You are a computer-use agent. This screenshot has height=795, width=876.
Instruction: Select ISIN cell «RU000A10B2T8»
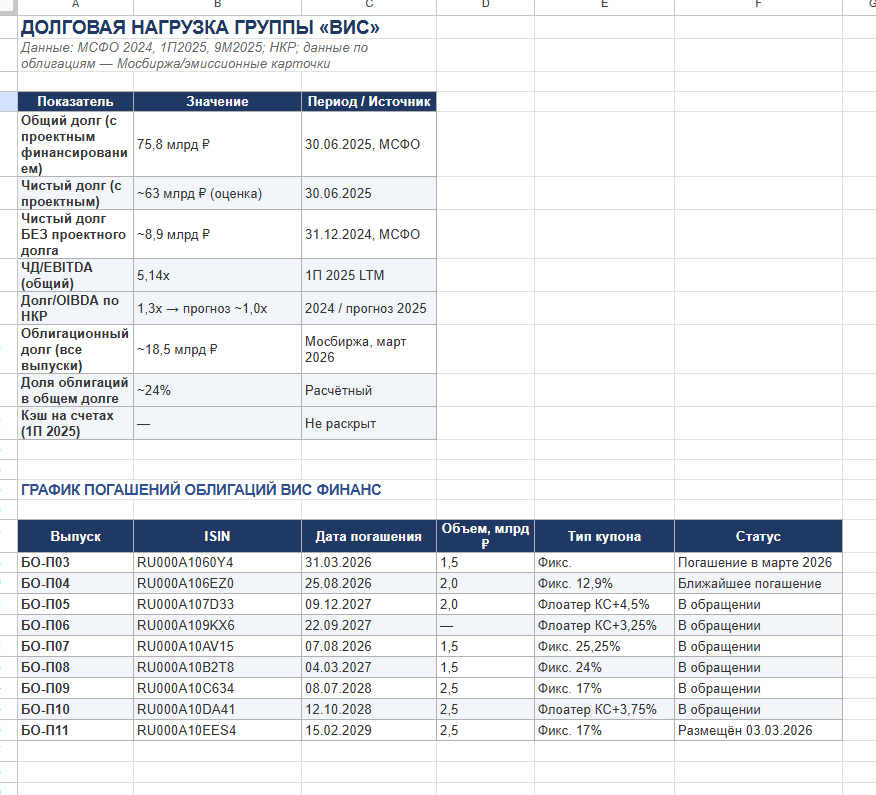click(x=217, y=667)
